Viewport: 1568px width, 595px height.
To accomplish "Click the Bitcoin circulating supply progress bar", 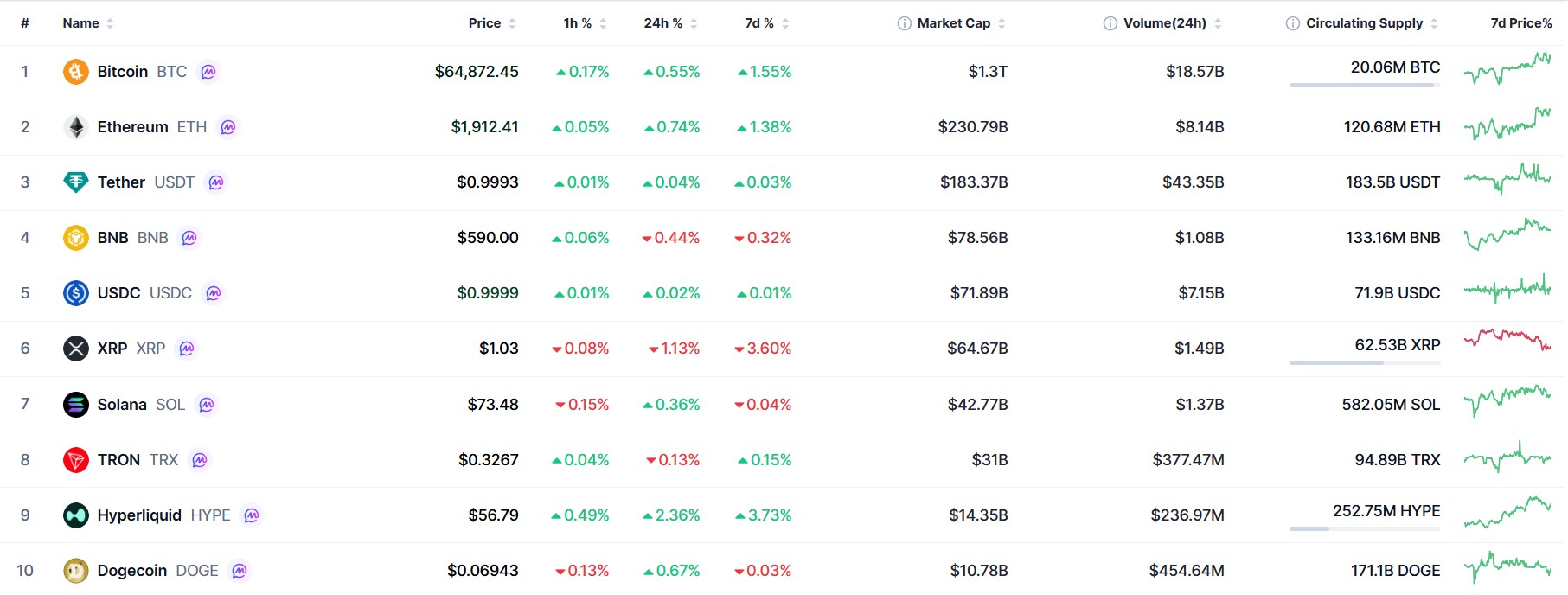I will click(x=1365, y=85).
